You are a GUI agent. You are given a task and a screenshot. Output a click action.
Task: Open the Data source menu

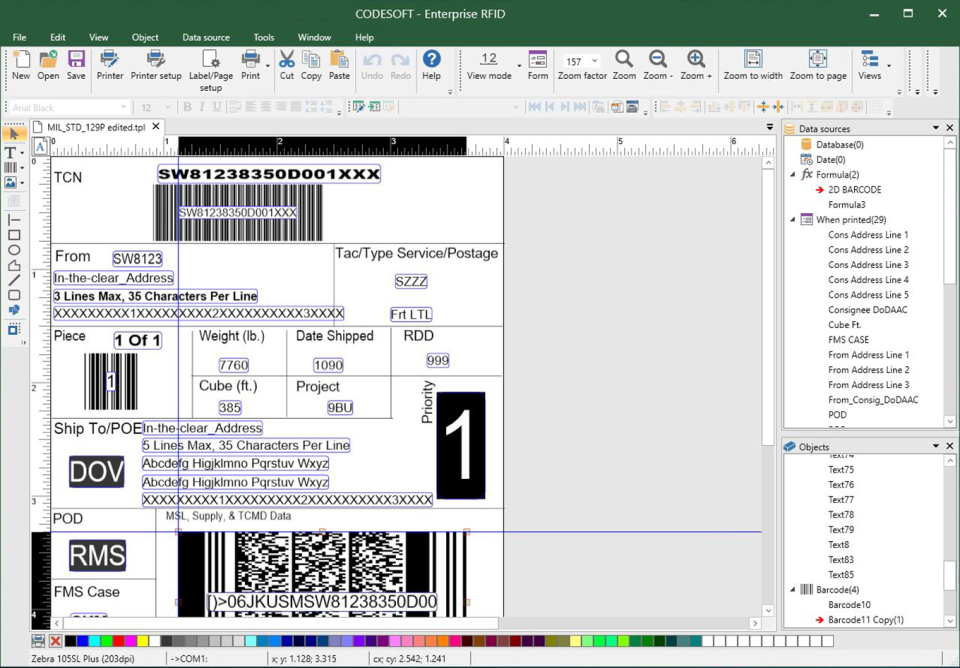[x=205, y=37]
